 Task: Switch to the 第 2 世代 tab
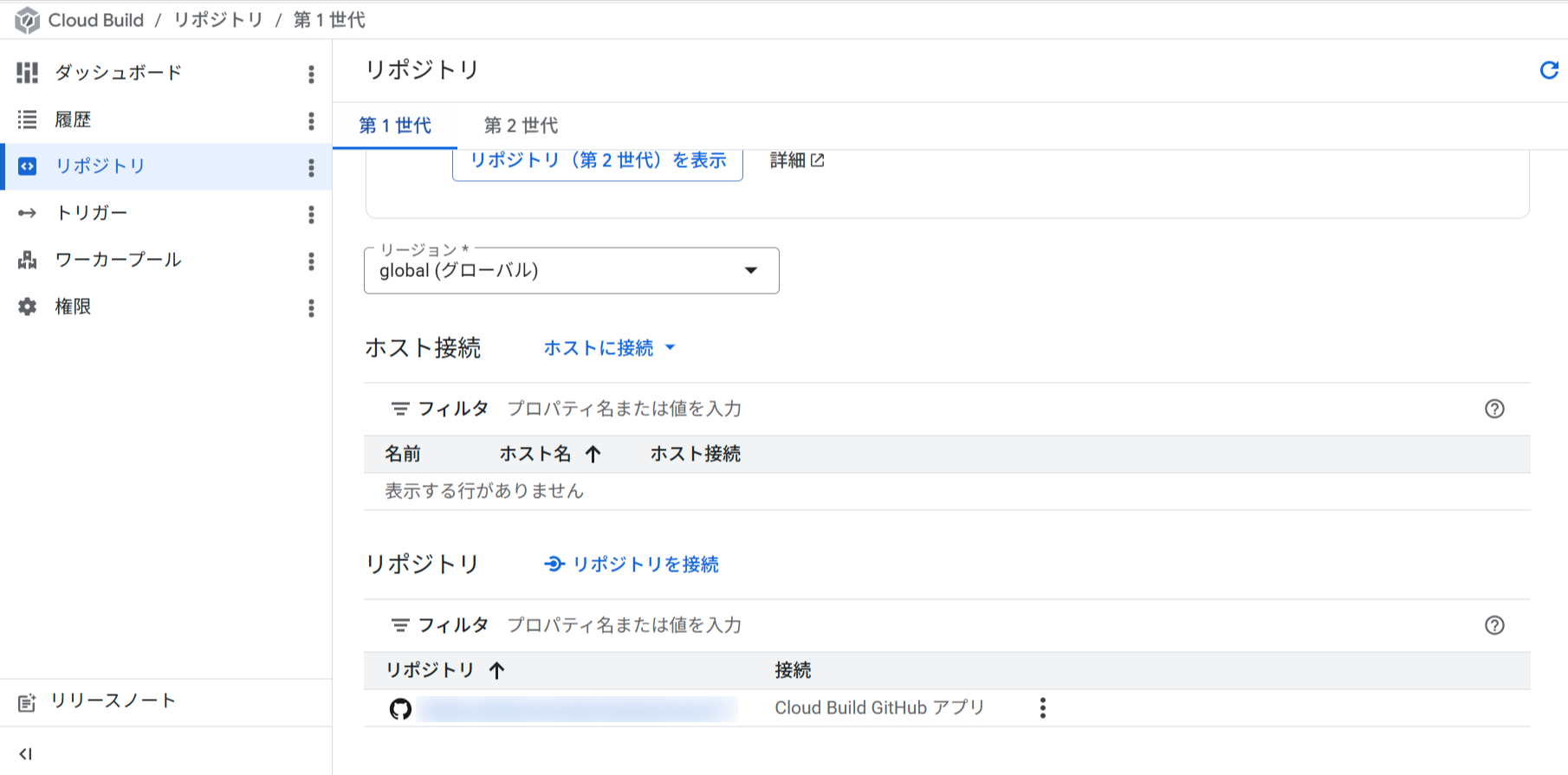pos(521,126)
